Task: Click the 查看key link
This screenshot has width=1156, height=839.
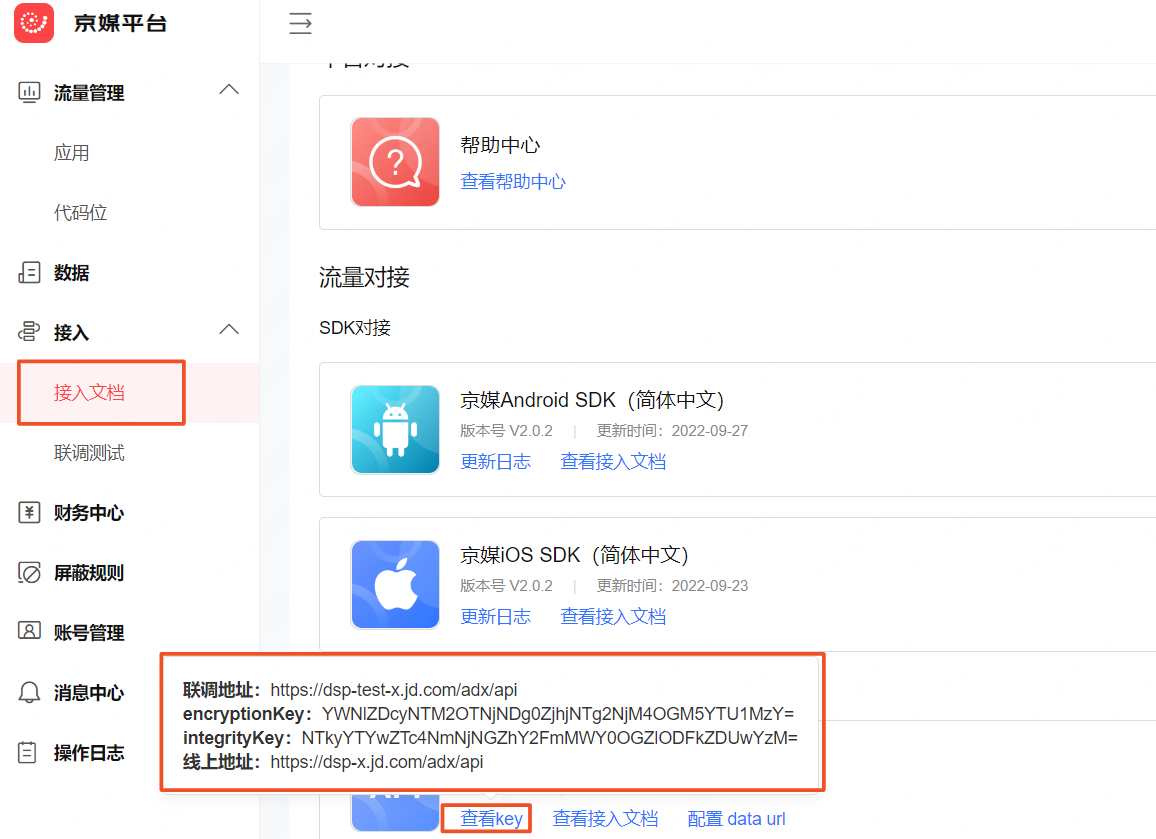Action: click(x=491, y=818)
